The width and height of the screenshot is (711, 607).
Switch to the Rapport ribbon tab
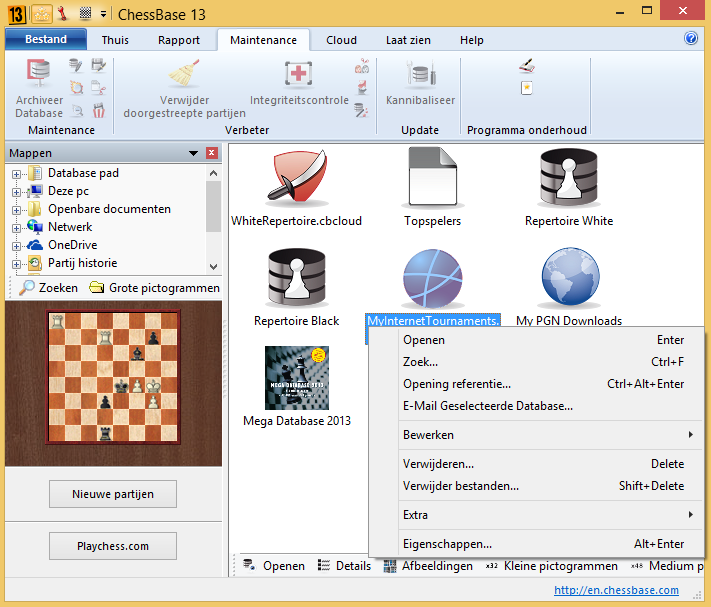coord(179,40)
